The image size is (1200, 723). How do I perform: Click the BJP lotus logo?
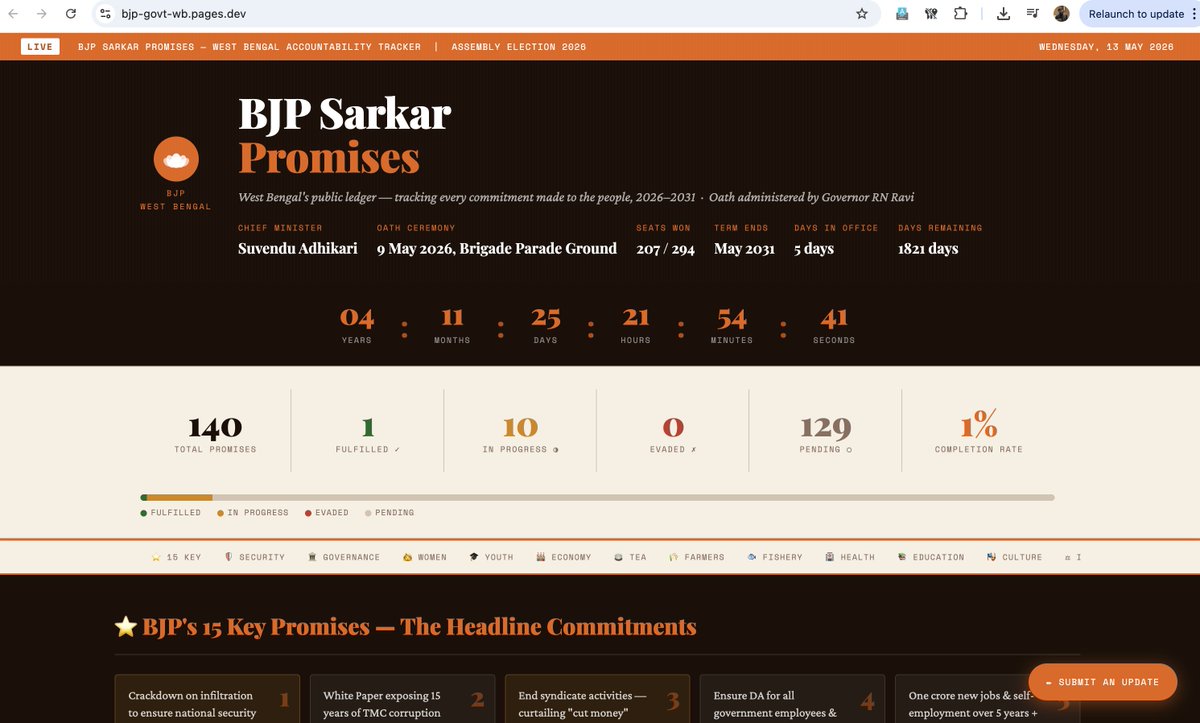176,159
